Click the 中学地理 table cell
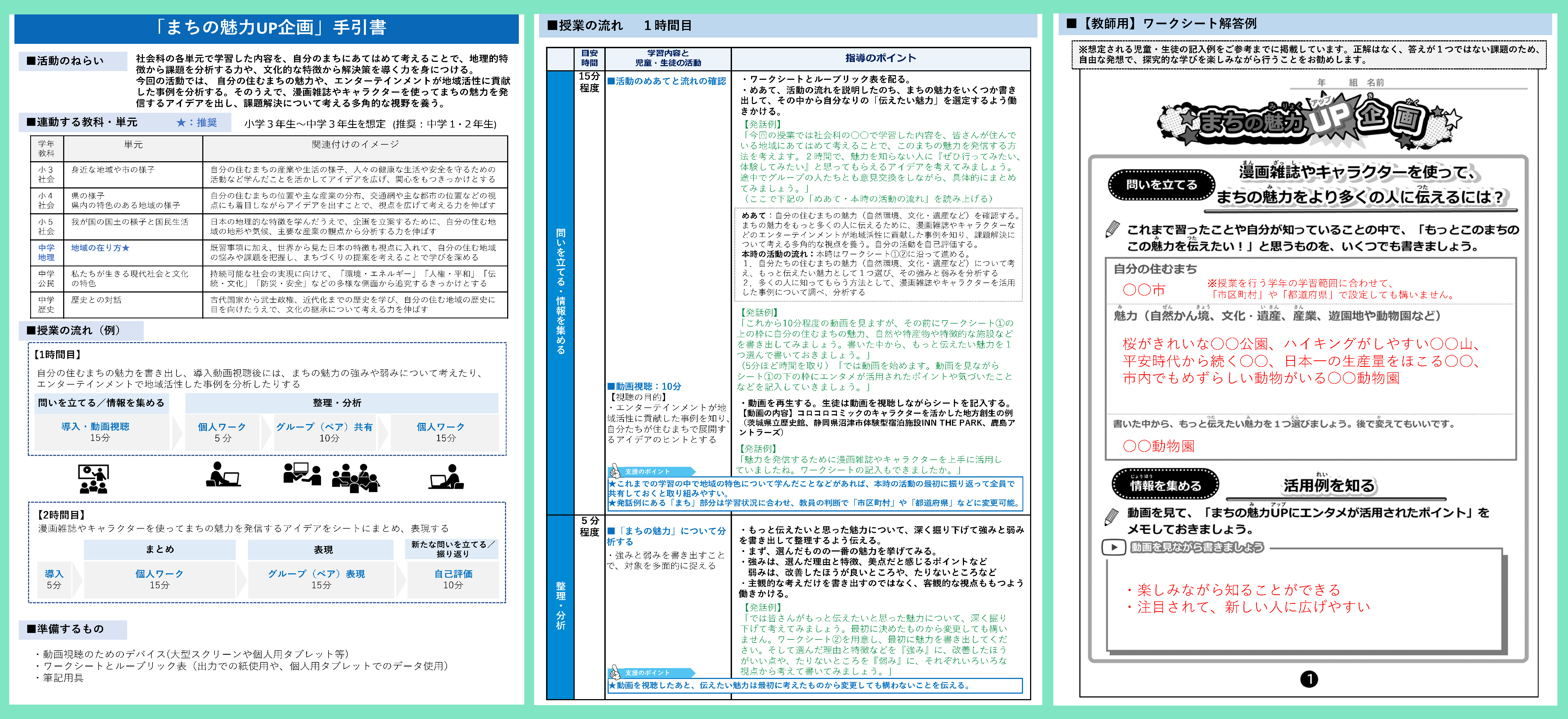The width and height of the screenshot is (1568, 719). coord(47,253)
